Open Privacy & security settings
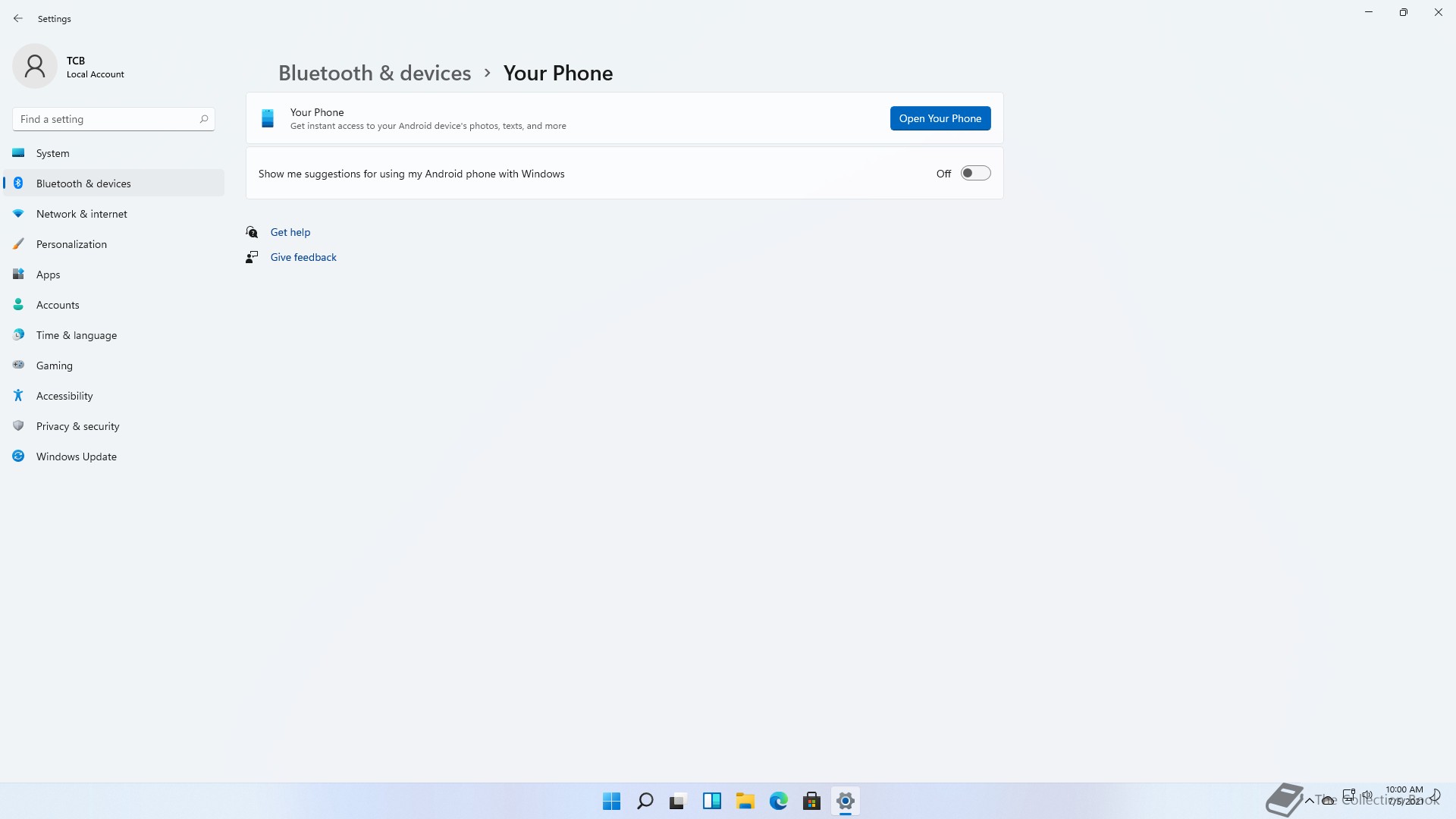 114,425
